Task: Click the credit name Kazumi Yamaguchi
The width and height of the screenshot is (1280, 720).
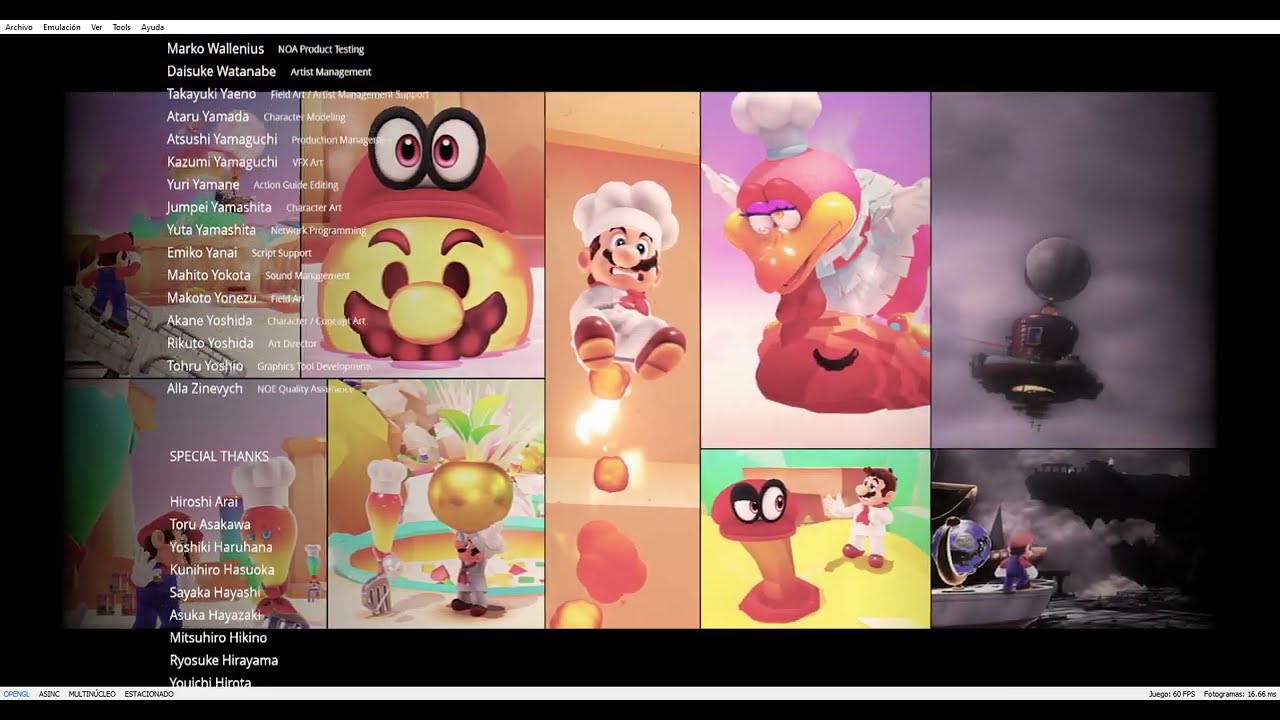Action: click(222, 161)
